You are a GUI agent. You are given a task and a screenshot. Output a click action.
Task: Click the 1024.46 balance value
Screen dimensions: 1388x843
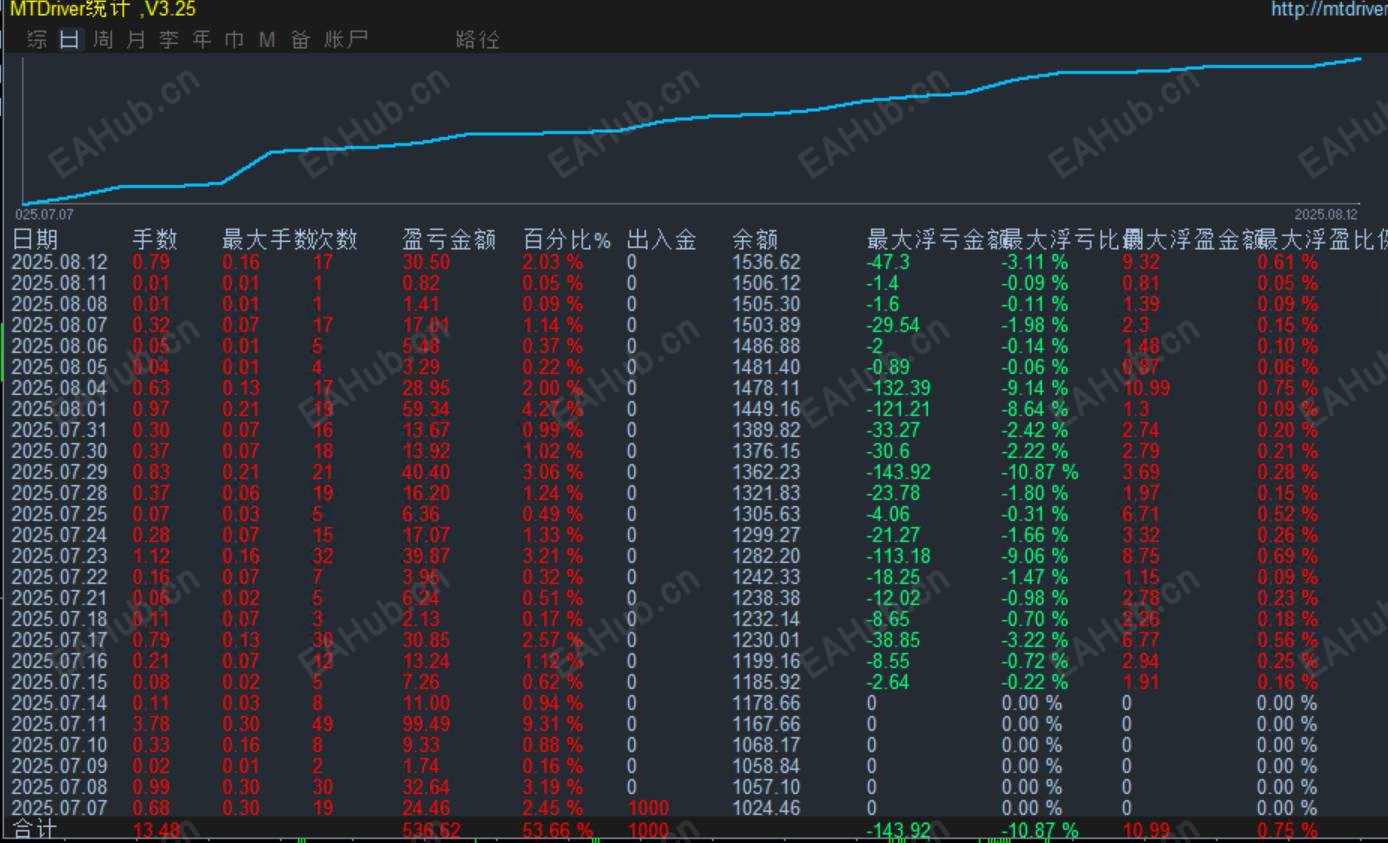tap(766, 808)
